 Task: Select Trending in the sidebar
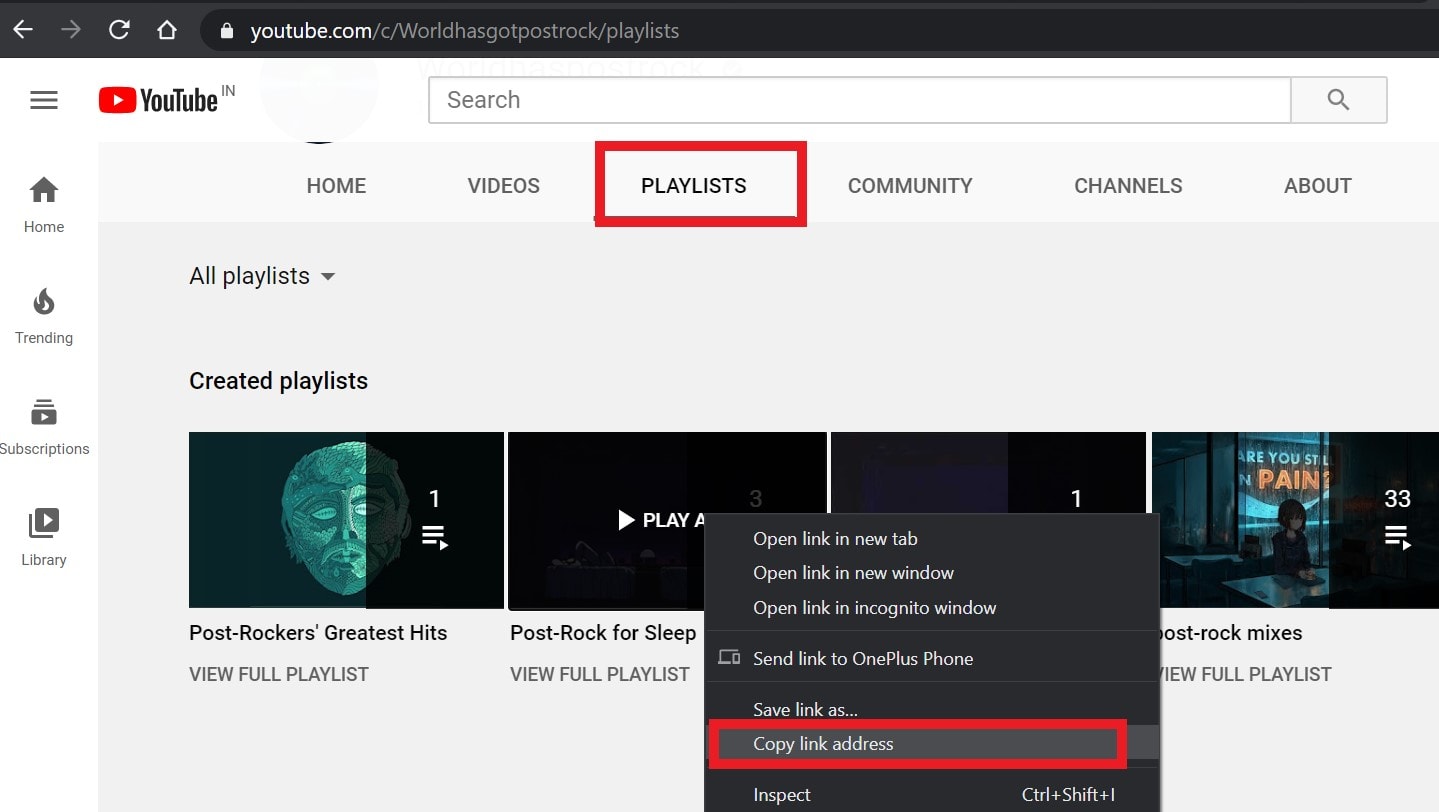coord(43,315)
